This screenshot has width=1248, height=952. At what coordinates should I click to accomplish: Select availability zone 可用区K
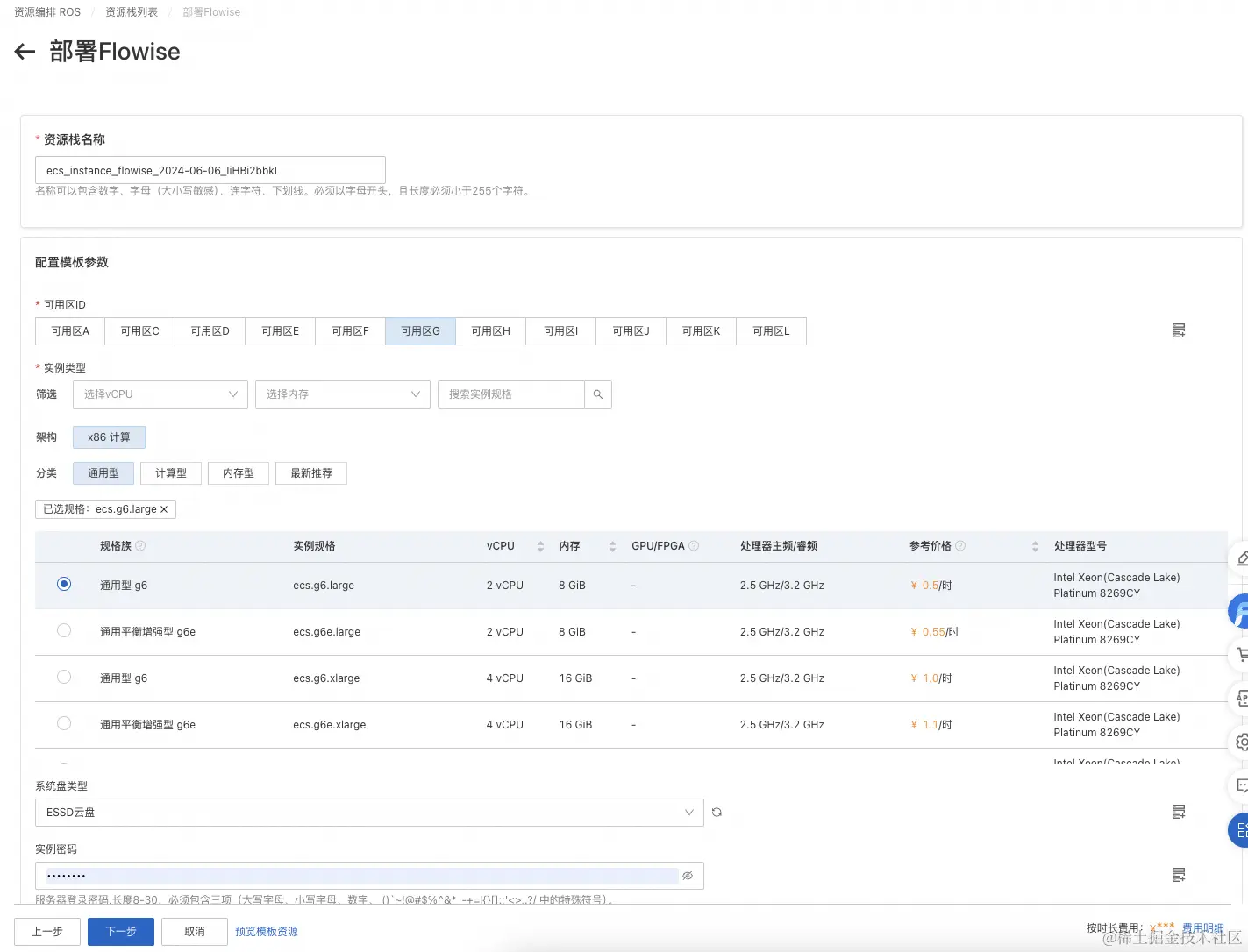[702, 331]
